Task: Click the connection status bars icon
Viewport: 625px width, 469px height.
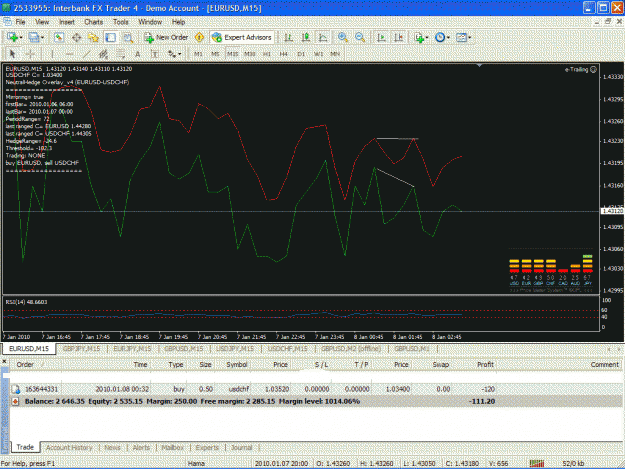Action: (x=537, y=463)
